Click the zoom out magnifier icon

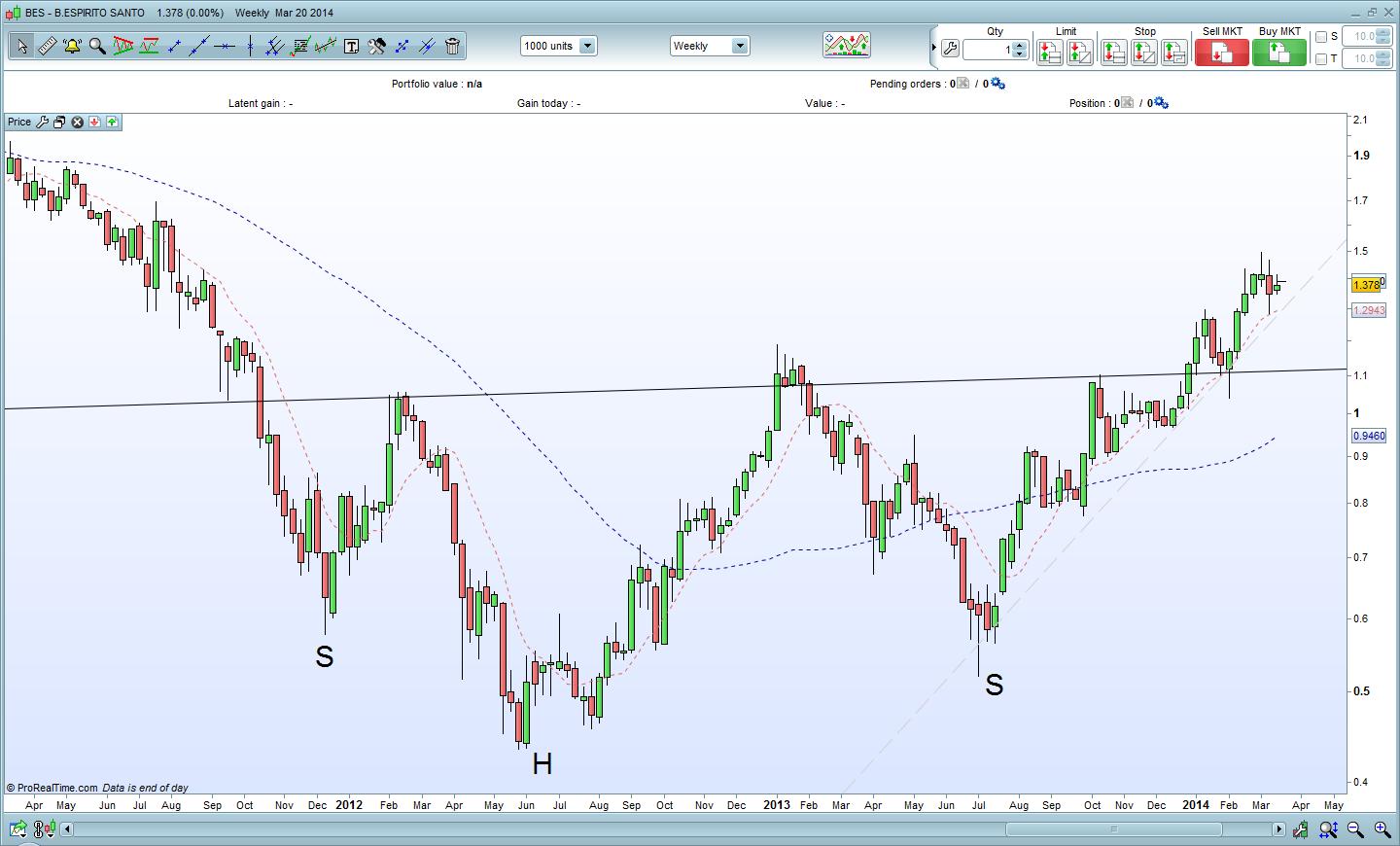tap(1356, 829)
